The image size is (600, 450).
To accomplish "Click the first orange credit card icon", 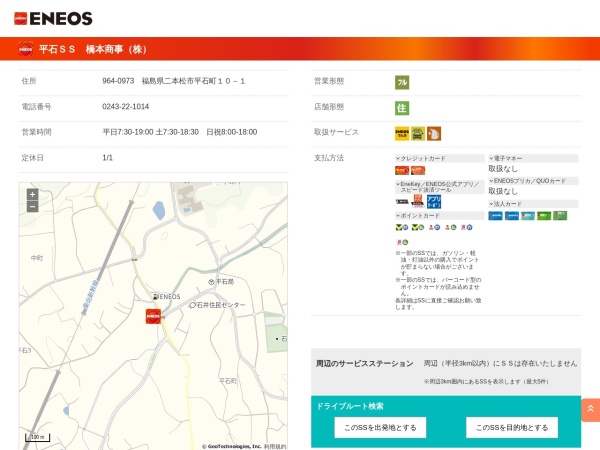I will click(x=402, y=170).
